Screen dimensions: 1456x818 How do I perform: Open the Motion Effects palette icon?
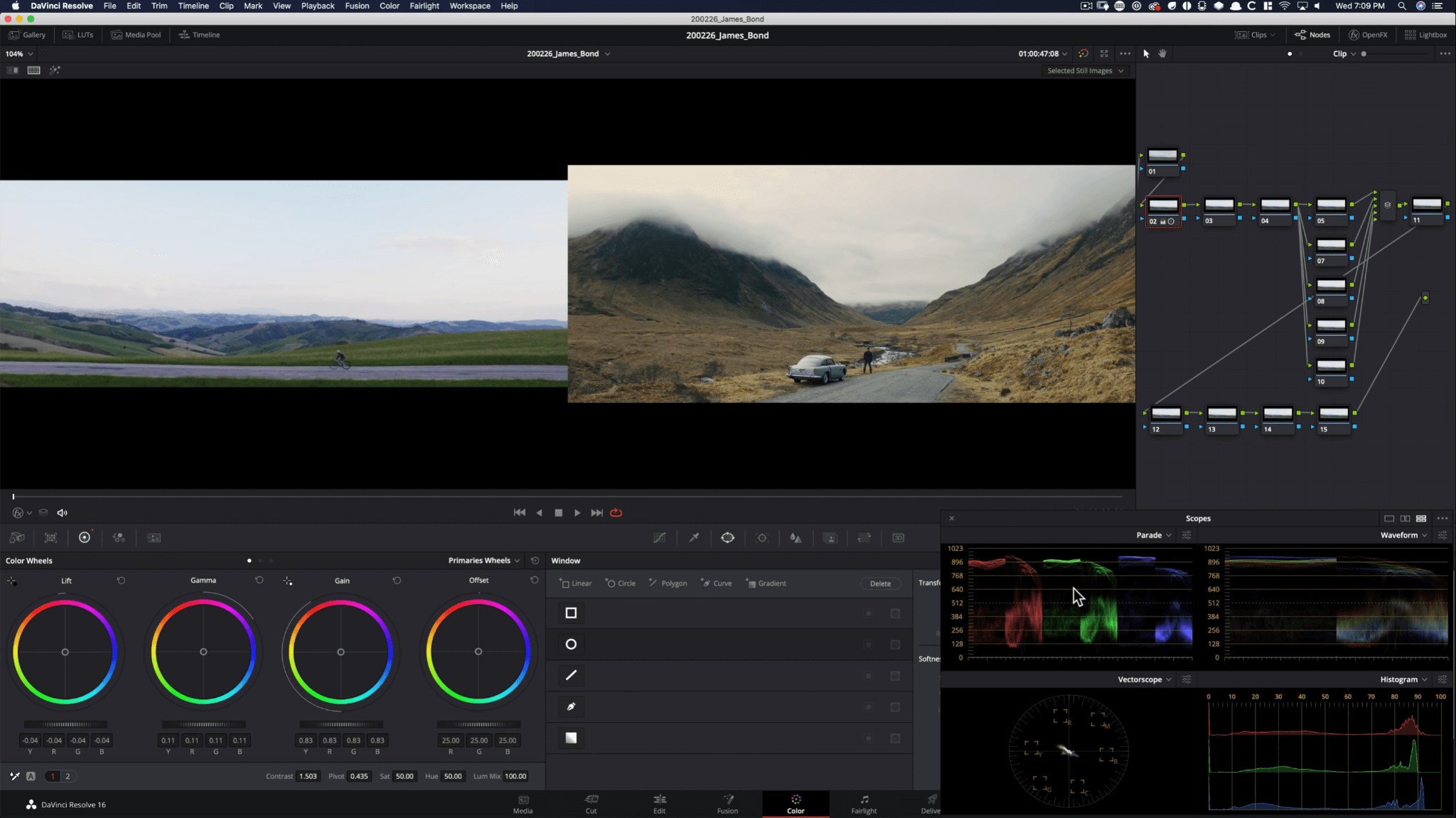pos(154,538)
